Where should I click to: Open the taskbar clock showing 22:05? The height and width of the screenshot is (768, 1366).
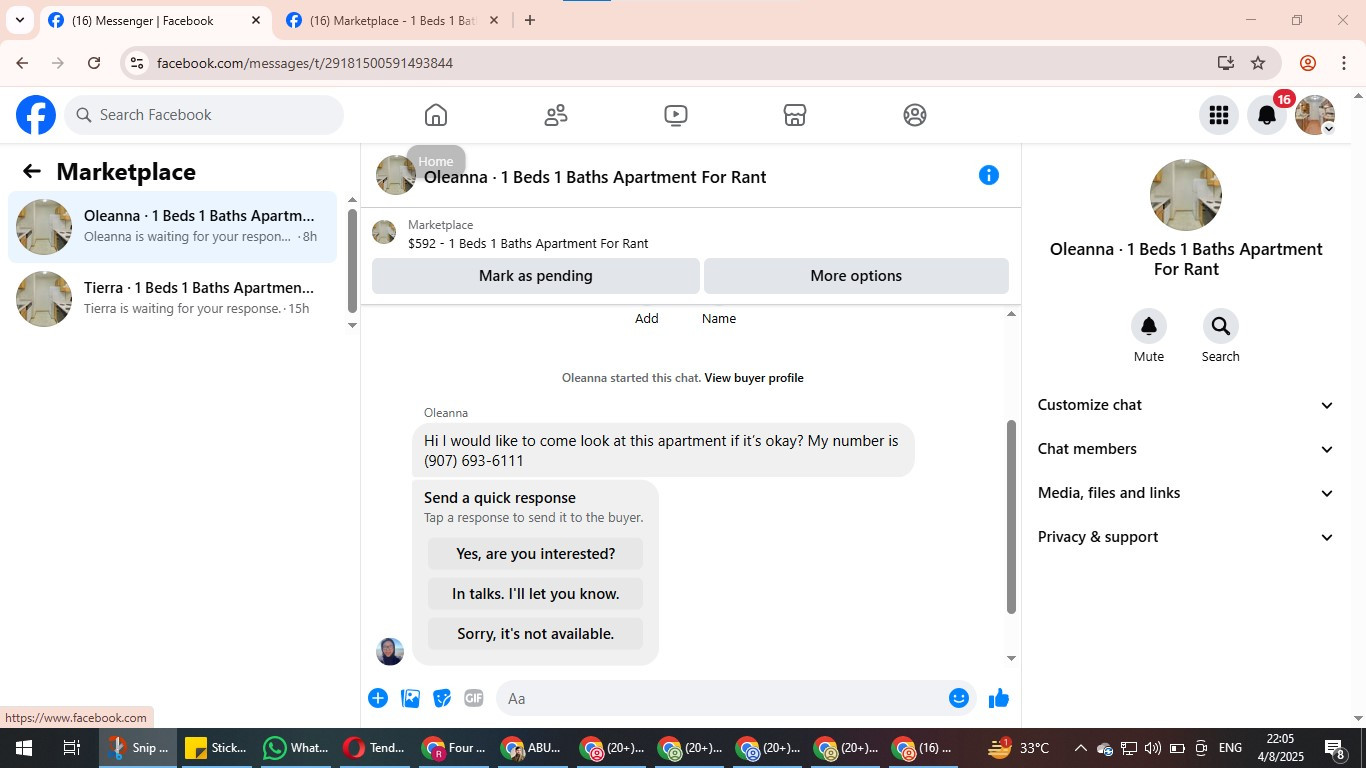click(x=1280, y=748)
